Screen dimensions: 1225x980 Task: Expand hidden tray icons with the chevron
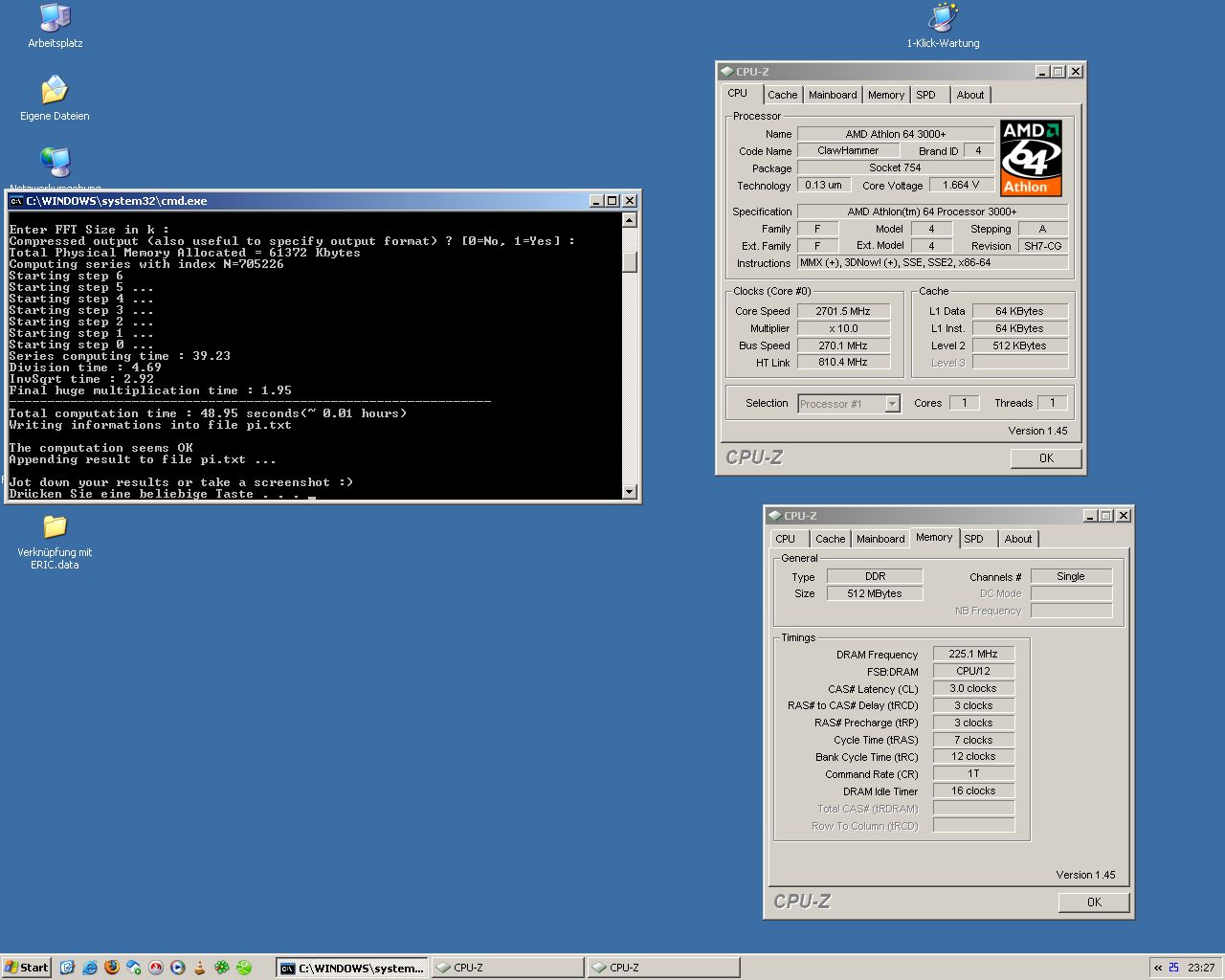click(1158, 968)
